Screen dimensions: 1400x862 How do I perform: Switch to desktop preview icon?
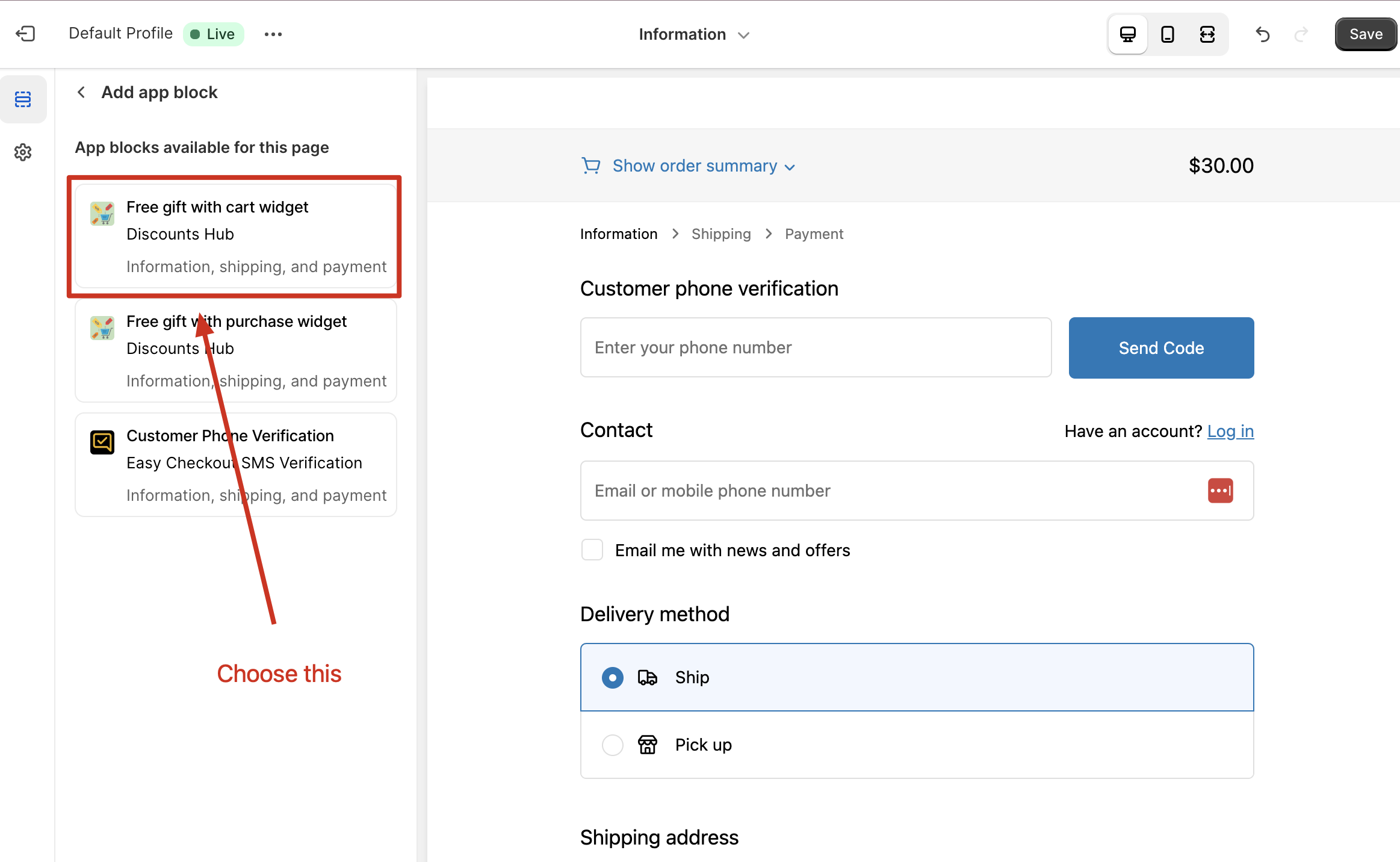pos(1127,34)
